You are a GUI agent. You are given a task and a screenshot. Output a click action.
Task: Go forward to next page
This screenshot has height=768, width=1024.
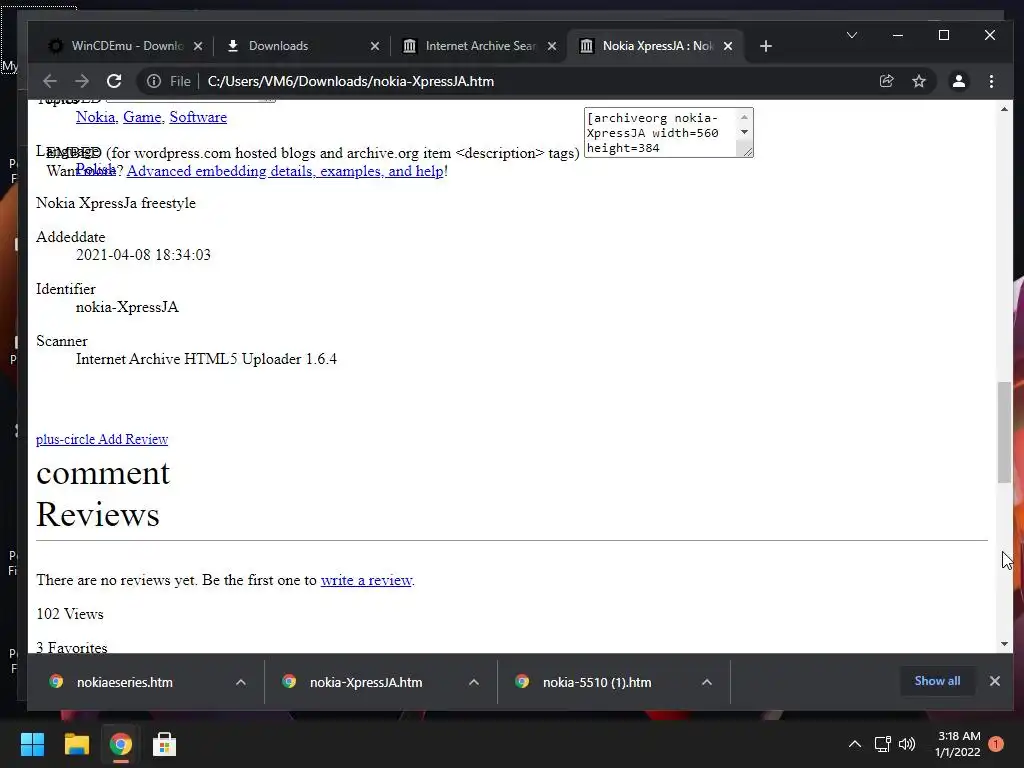coord(82,81)
